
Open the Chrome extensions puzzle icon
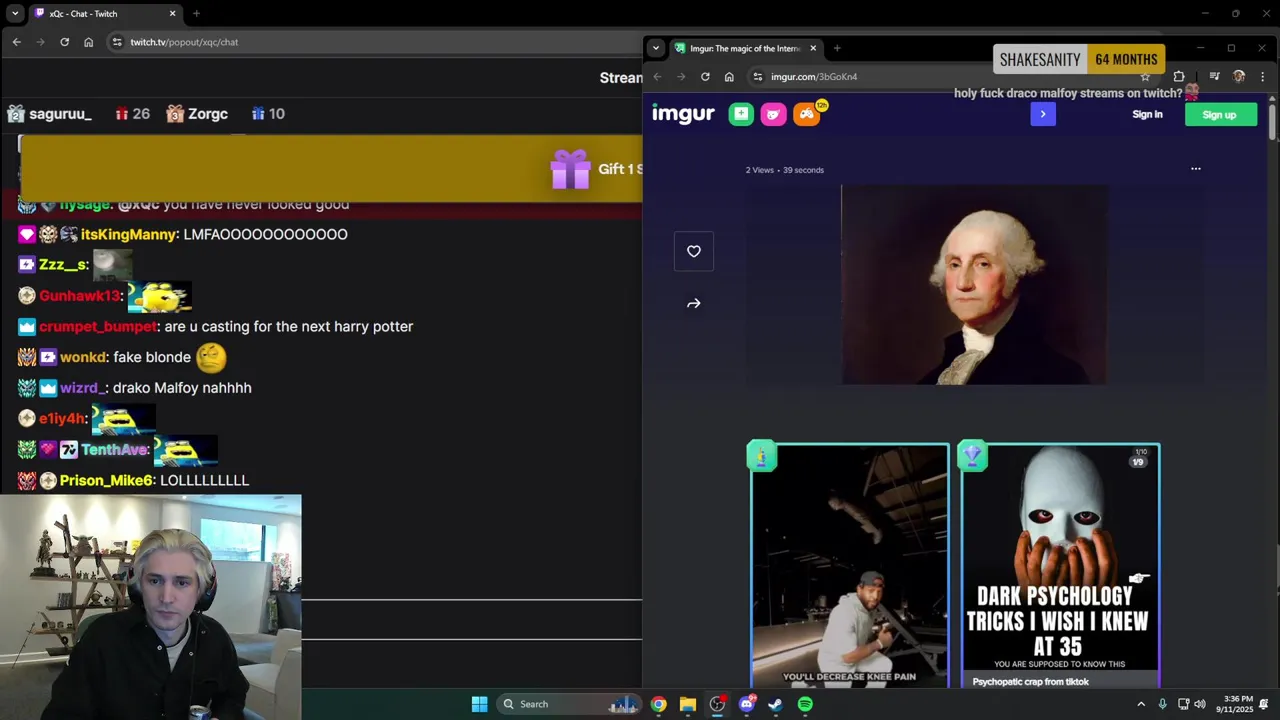(1179, 77)
